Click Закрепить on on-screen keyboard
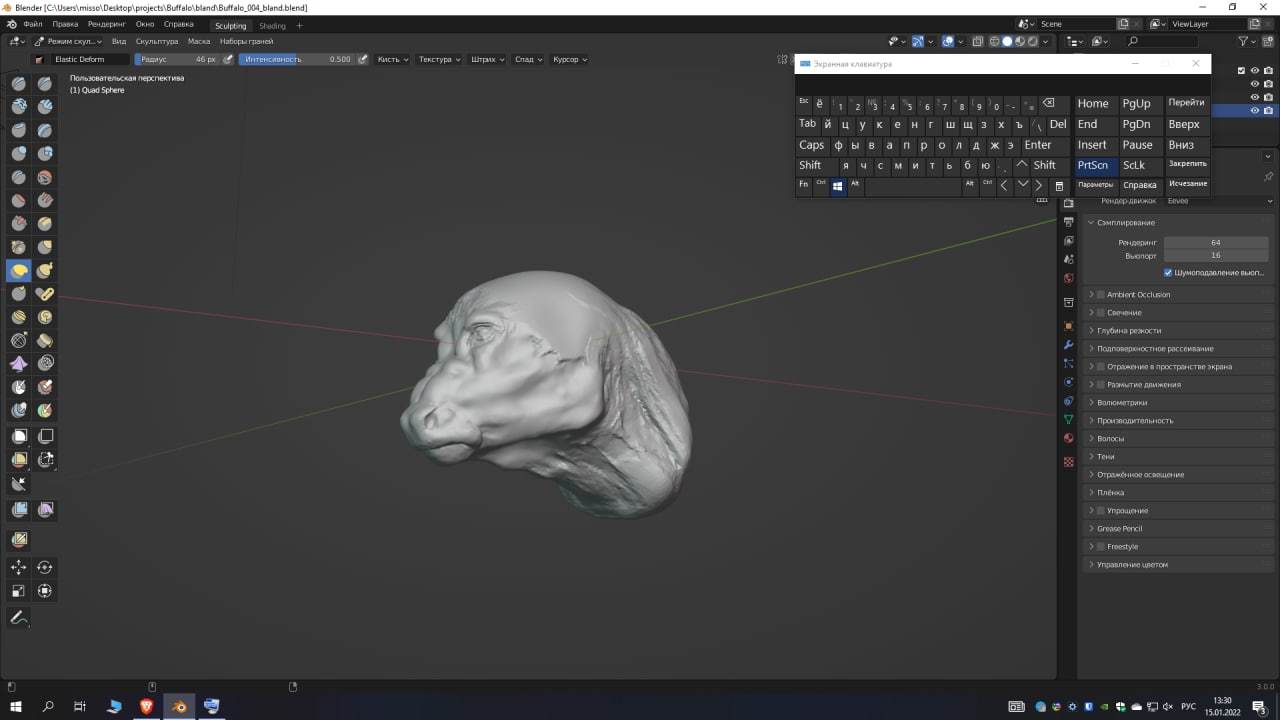 1188,164
